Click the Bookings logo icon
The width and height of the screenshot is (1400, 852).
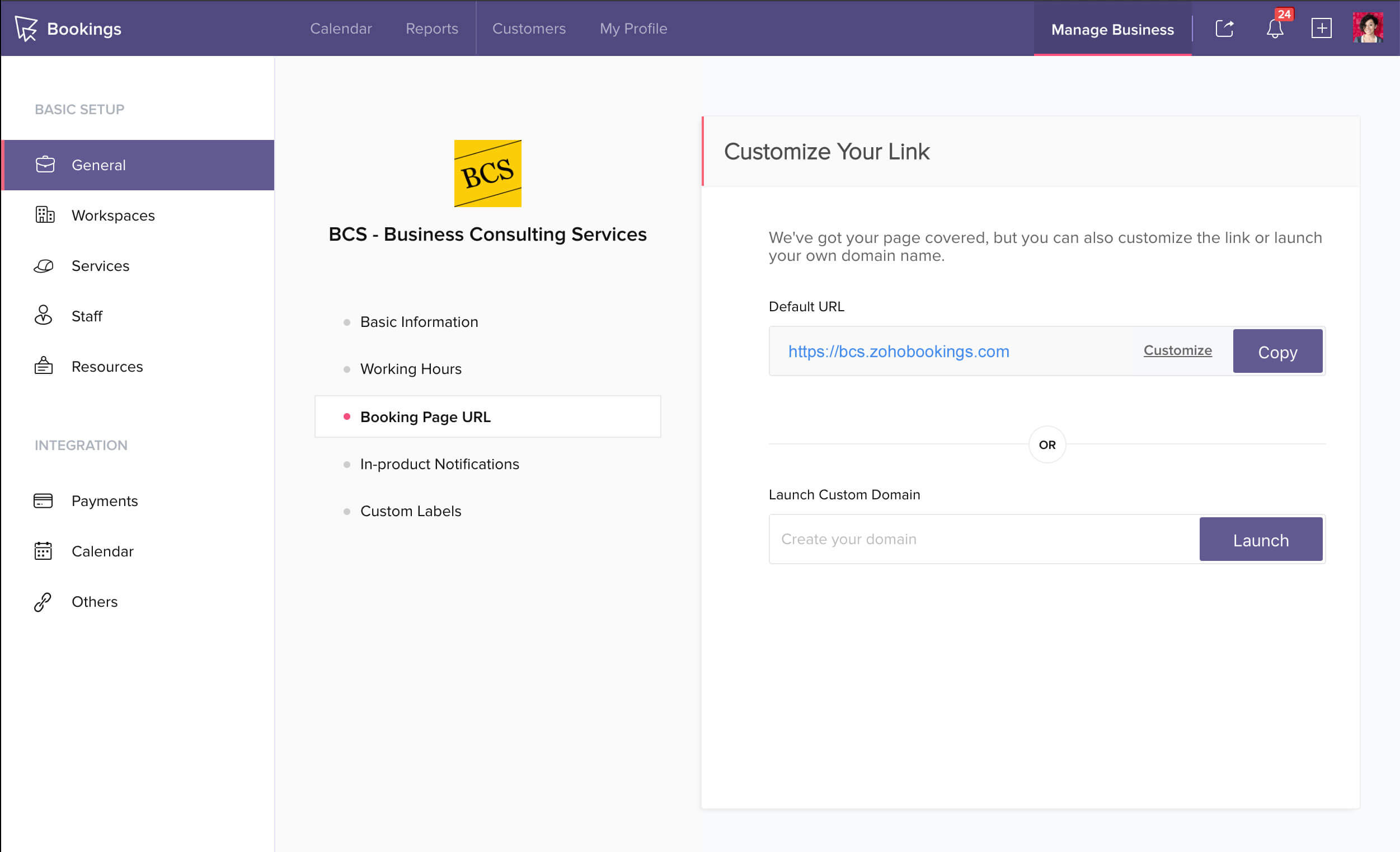pyautogui.click(x=26, y=29)
